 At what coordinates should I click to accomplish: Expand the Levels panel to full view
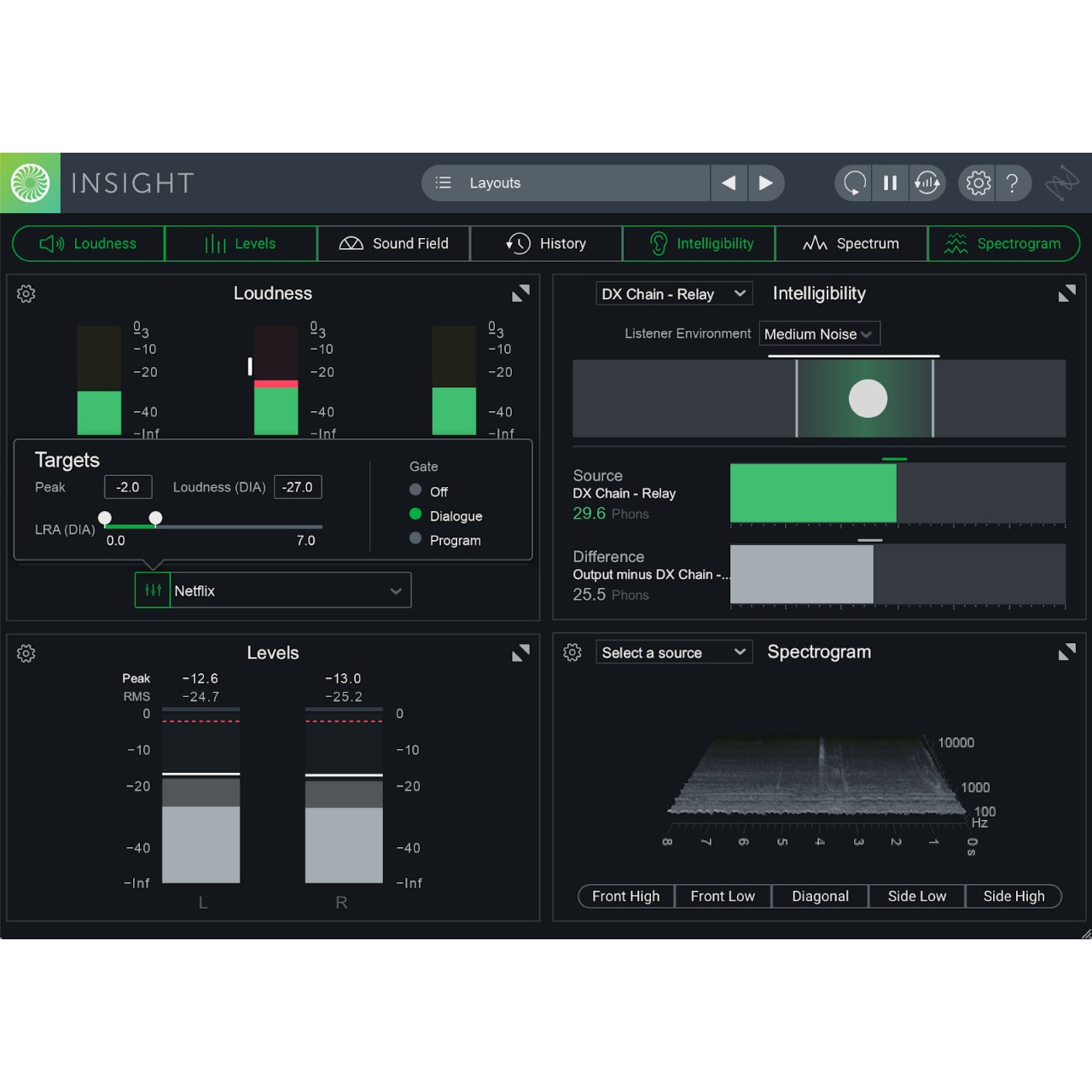[520, 653]
